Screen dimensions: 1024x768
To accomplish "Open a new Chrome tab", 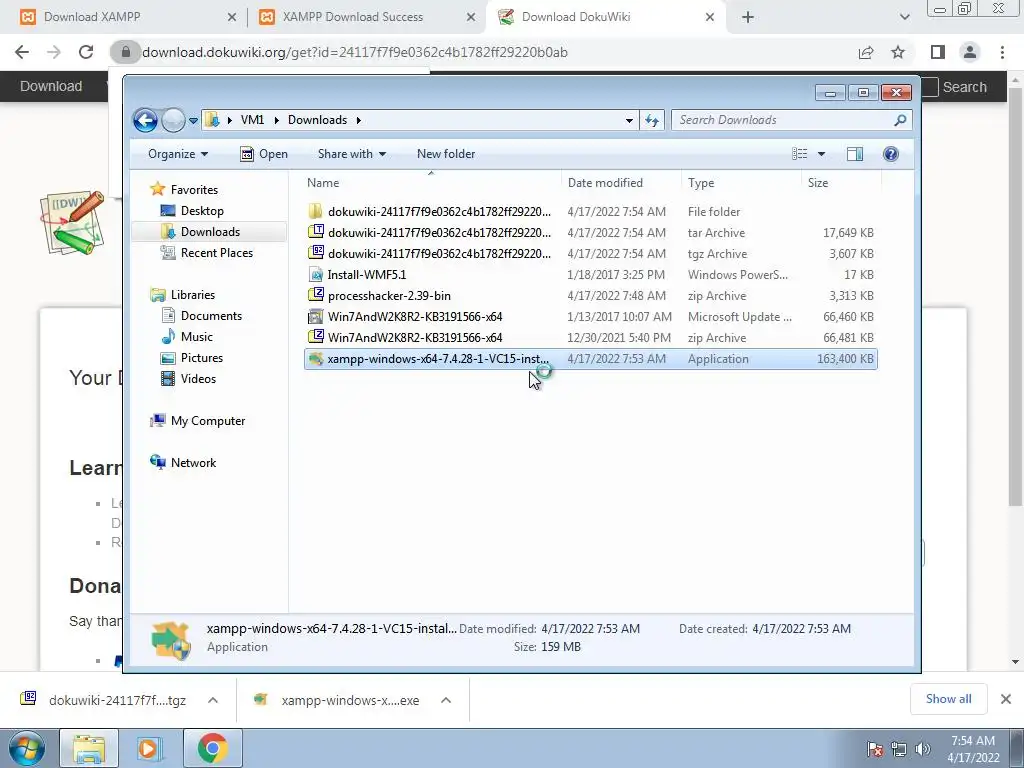I will 748,18.
